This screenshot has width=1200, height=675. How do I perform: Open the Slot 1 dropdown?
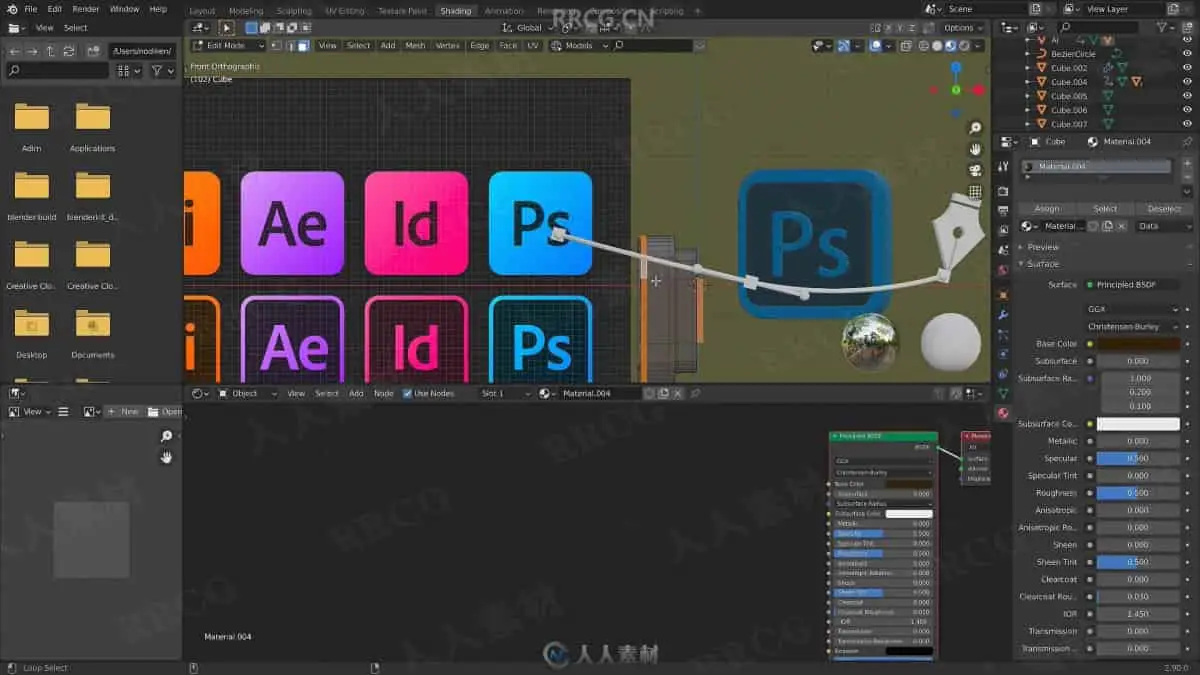[x=505, y=394]
